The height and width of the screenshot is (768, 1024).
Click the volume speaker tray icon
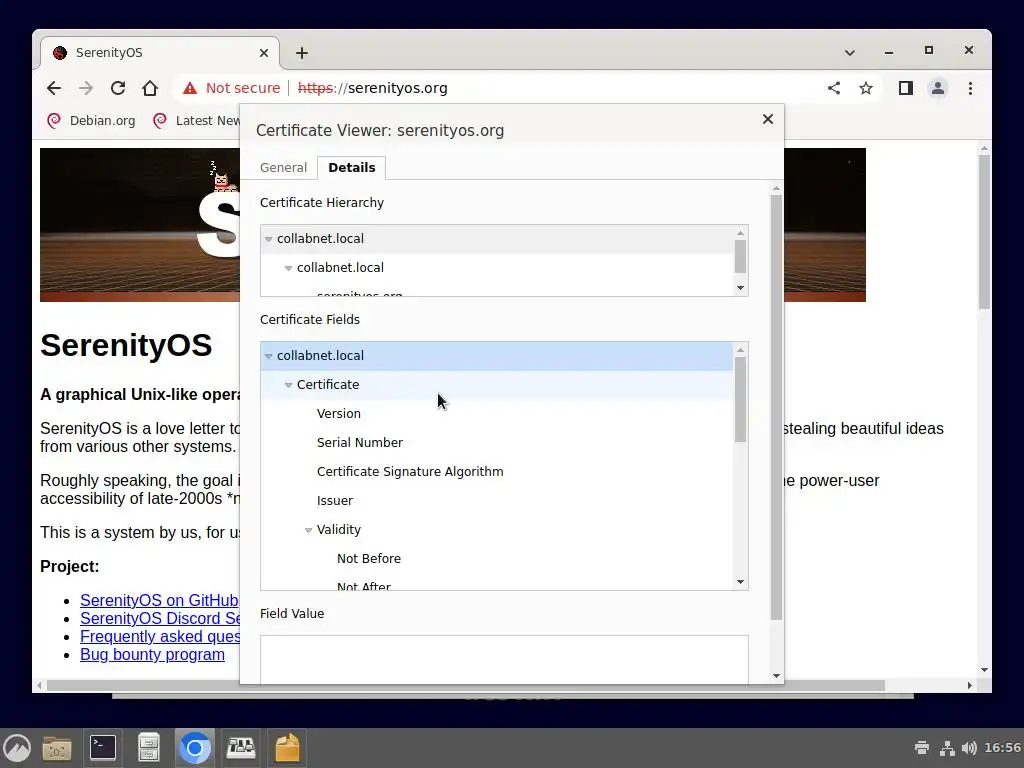pos(969,748)
